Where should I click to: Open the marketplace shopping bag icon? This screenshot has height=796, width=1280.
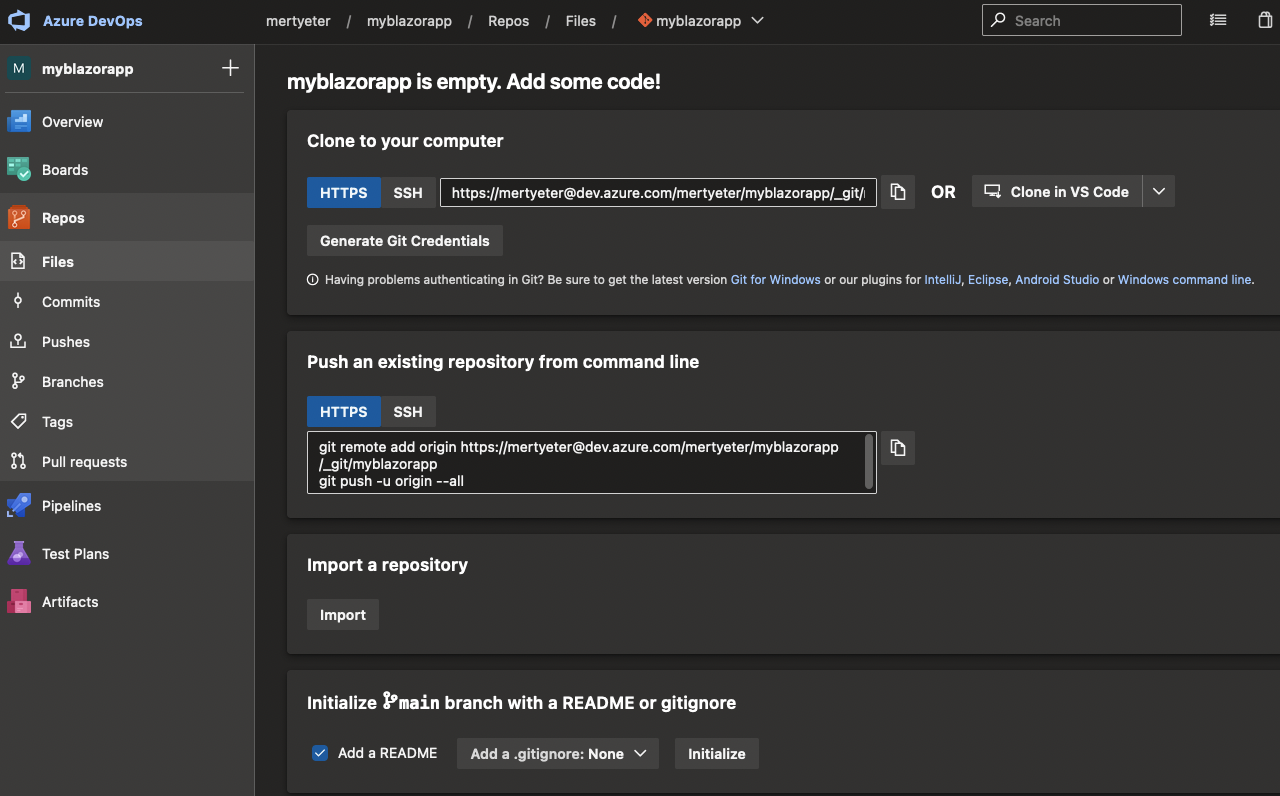[1265, 20]
